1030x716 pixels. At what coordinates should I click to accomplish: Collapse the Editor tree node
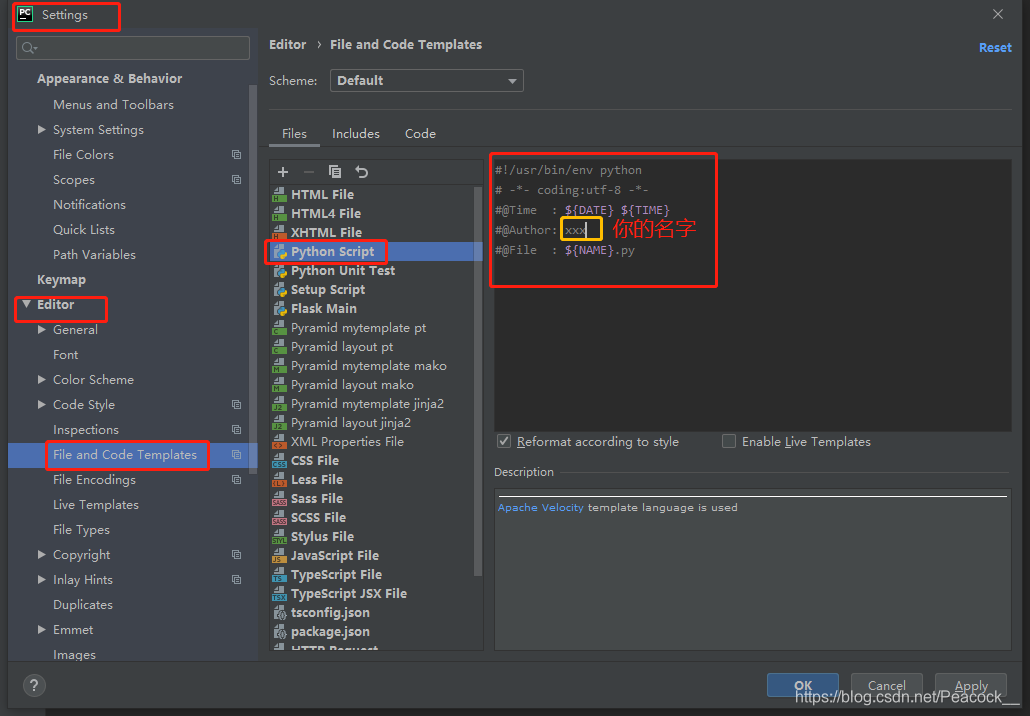point(26,304)
